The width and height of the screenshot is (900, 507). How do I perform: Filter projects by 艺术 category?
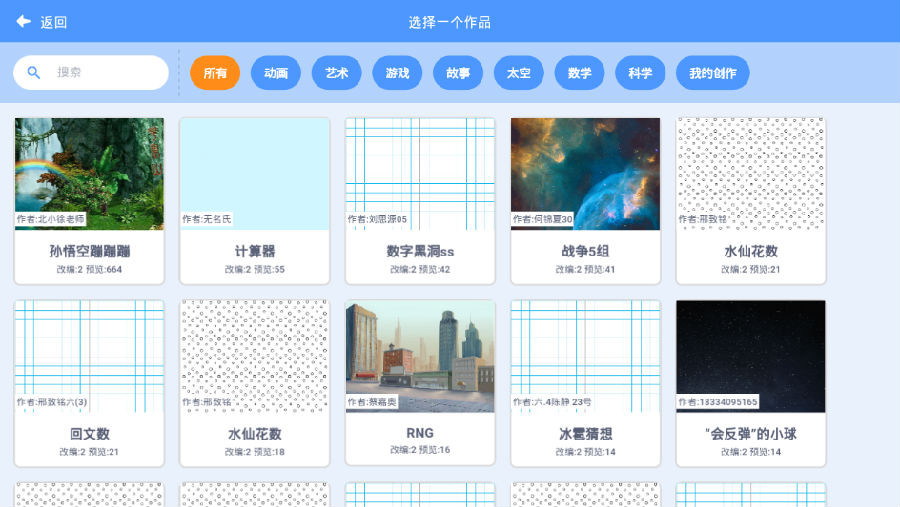(x=337, y=73)
